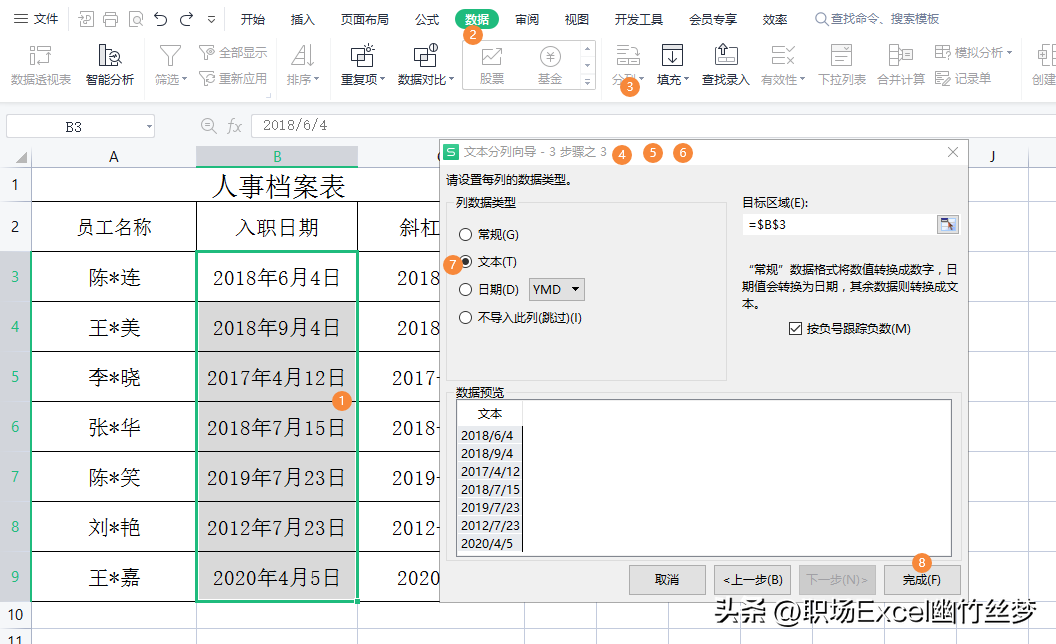The width and height of the screenshot is (1056, 644).
Task: Click the 取消 cancel button
Action: point(667,580)
